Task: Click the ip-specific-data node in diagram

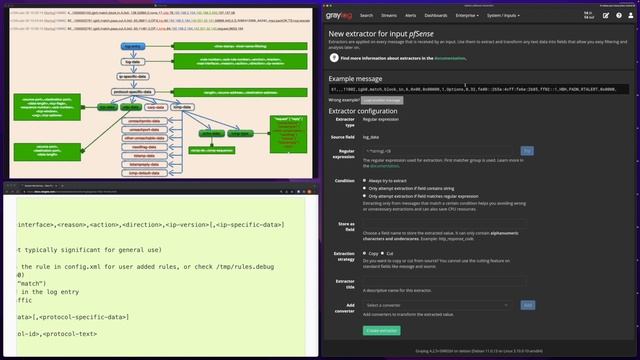Action: (x=133, y=76)
